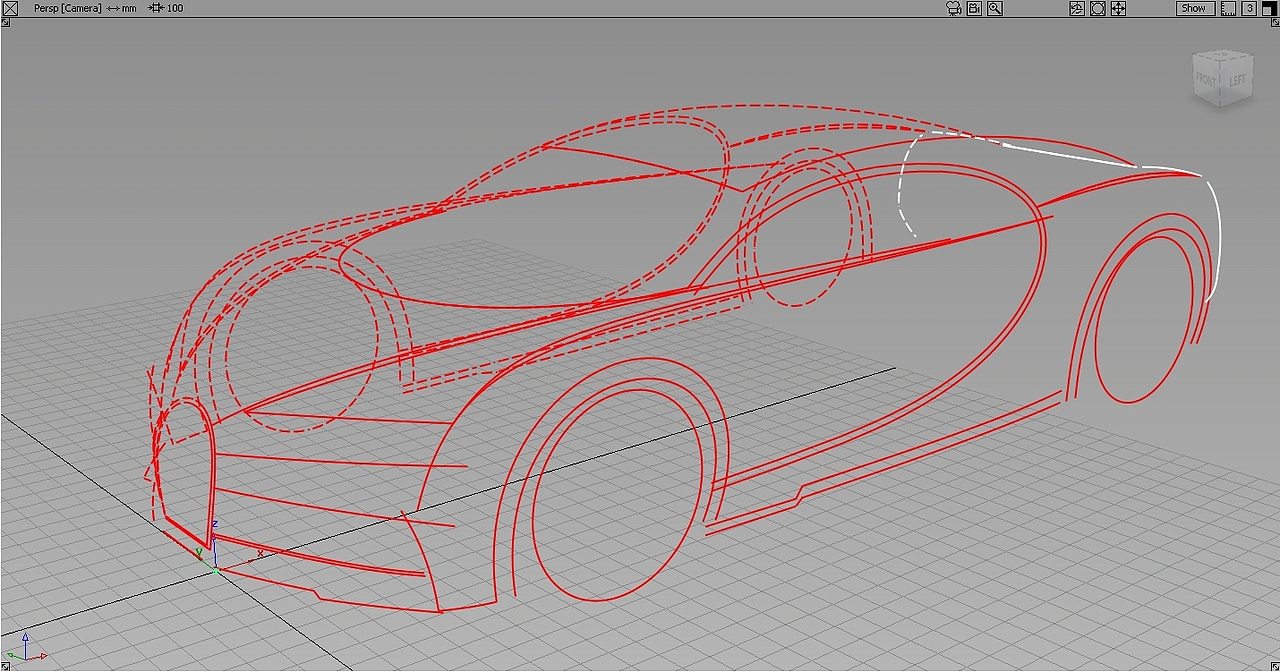Click the mm units indicator
The height and width of the screenshot is (672, 1280).
[122, 8]
